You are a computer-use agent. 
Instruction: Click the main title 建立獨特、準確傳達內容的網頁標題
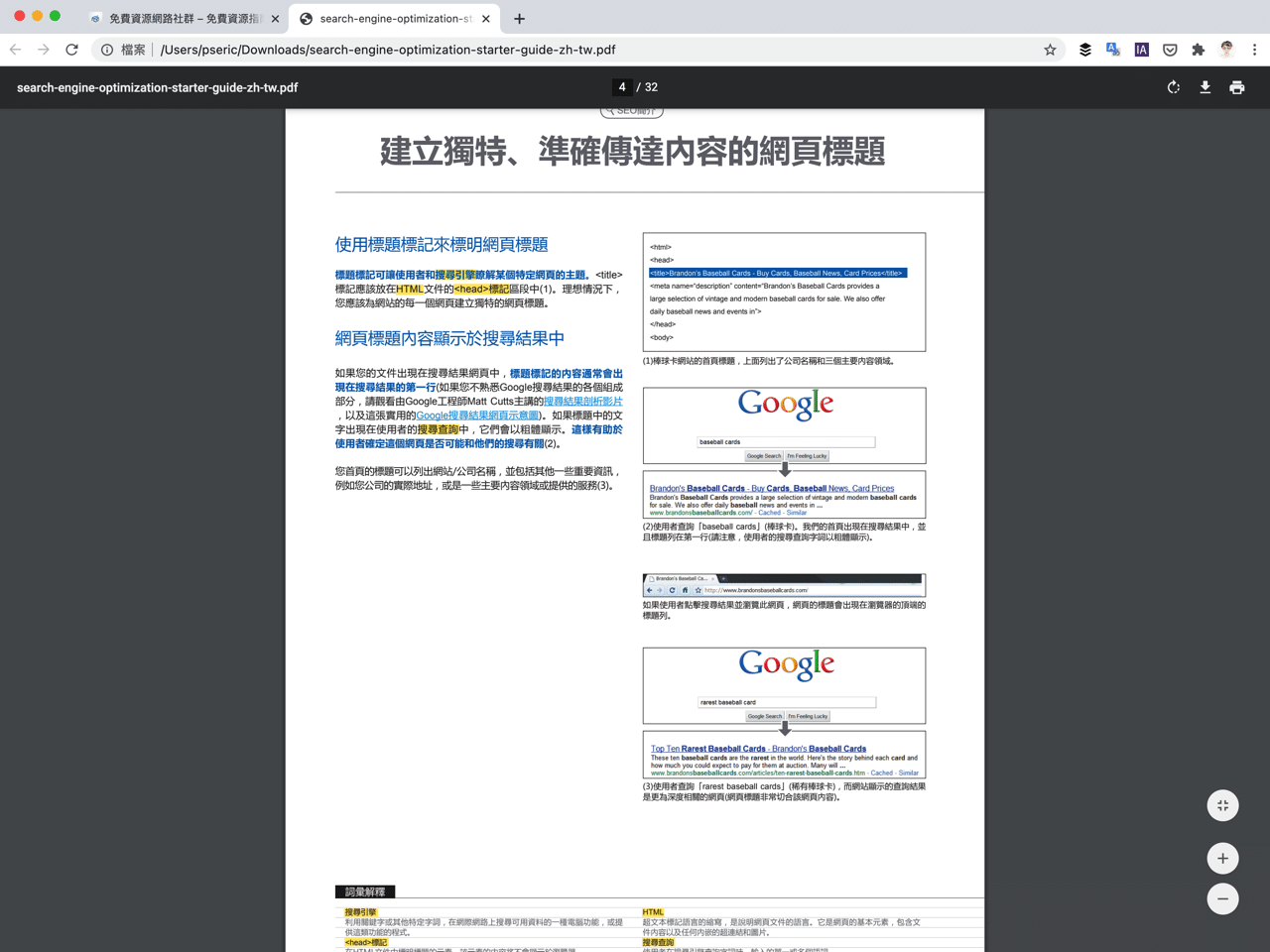pos(632,152)
